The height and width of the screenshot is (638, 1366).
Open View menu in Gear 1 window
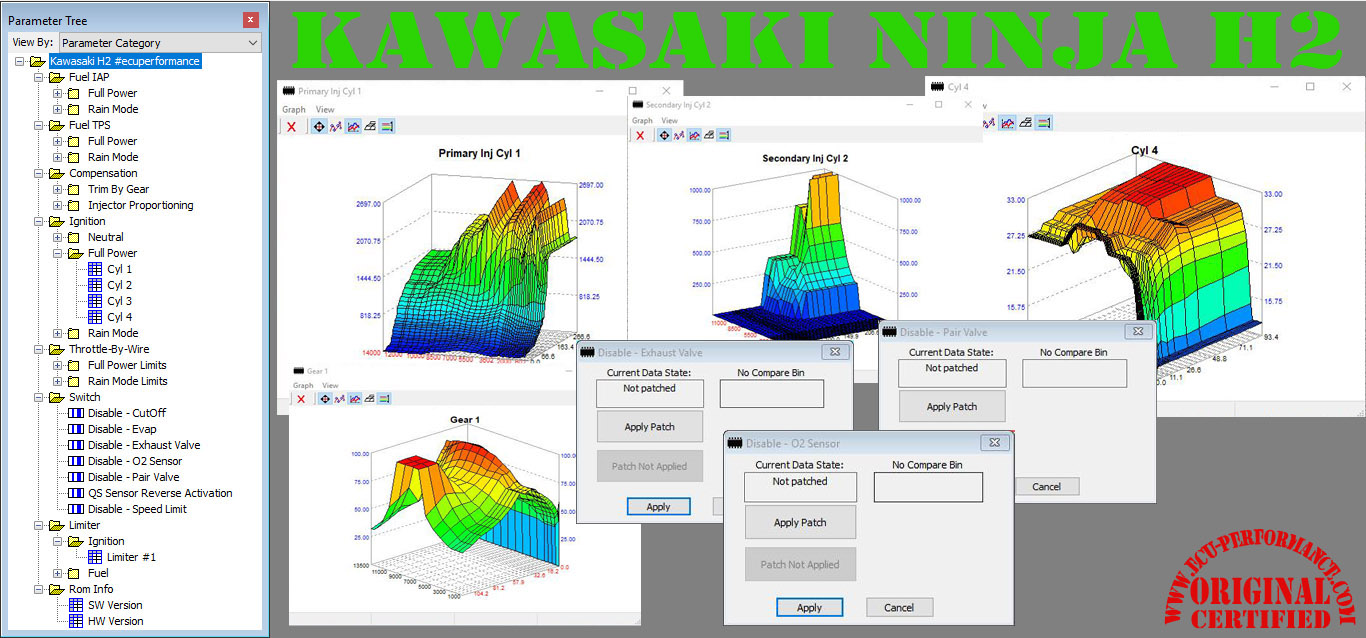click(329, 385)
